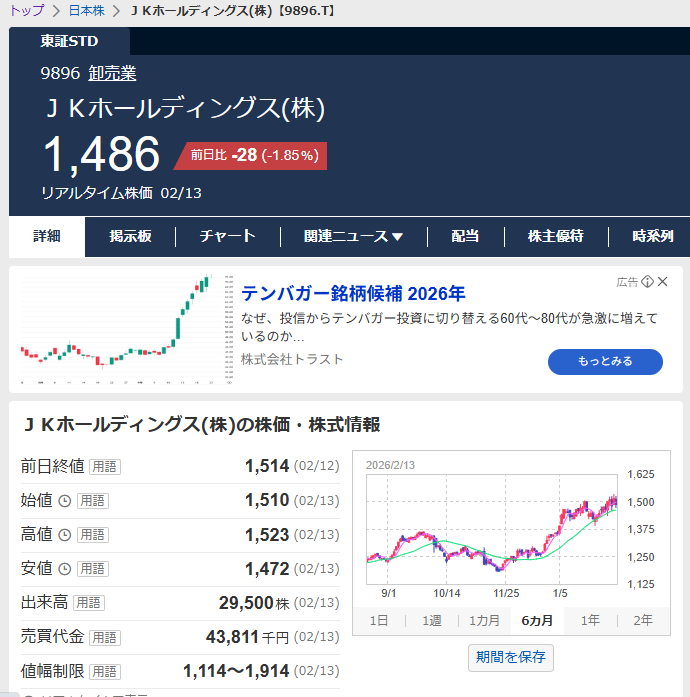Open the ad info icon next to 広告
This screenshot has height=697, width=690.
tap(647, 282)
